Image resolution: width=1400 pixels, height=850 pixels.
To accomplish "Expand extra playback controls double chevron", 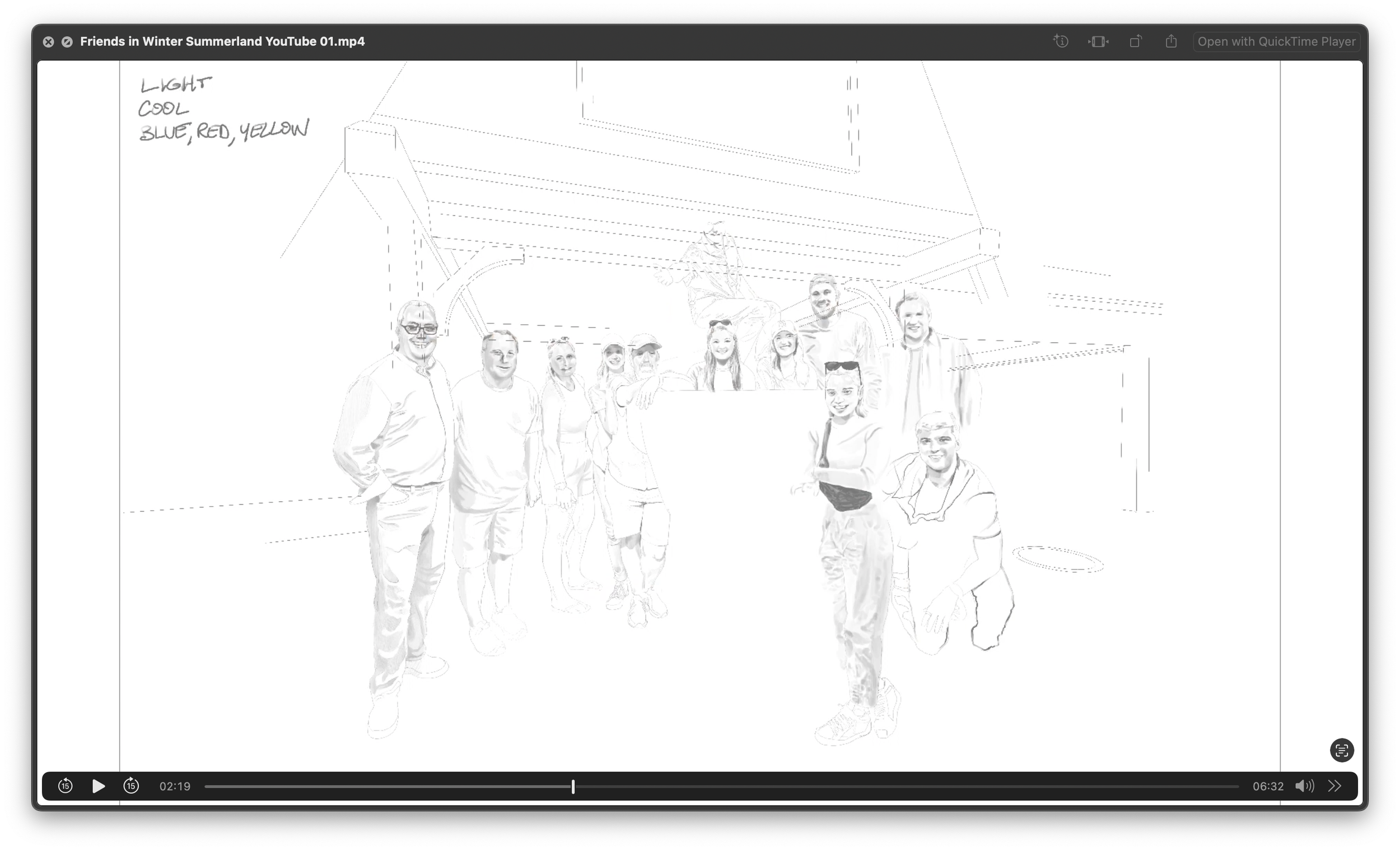I will tap(1334, 786).
